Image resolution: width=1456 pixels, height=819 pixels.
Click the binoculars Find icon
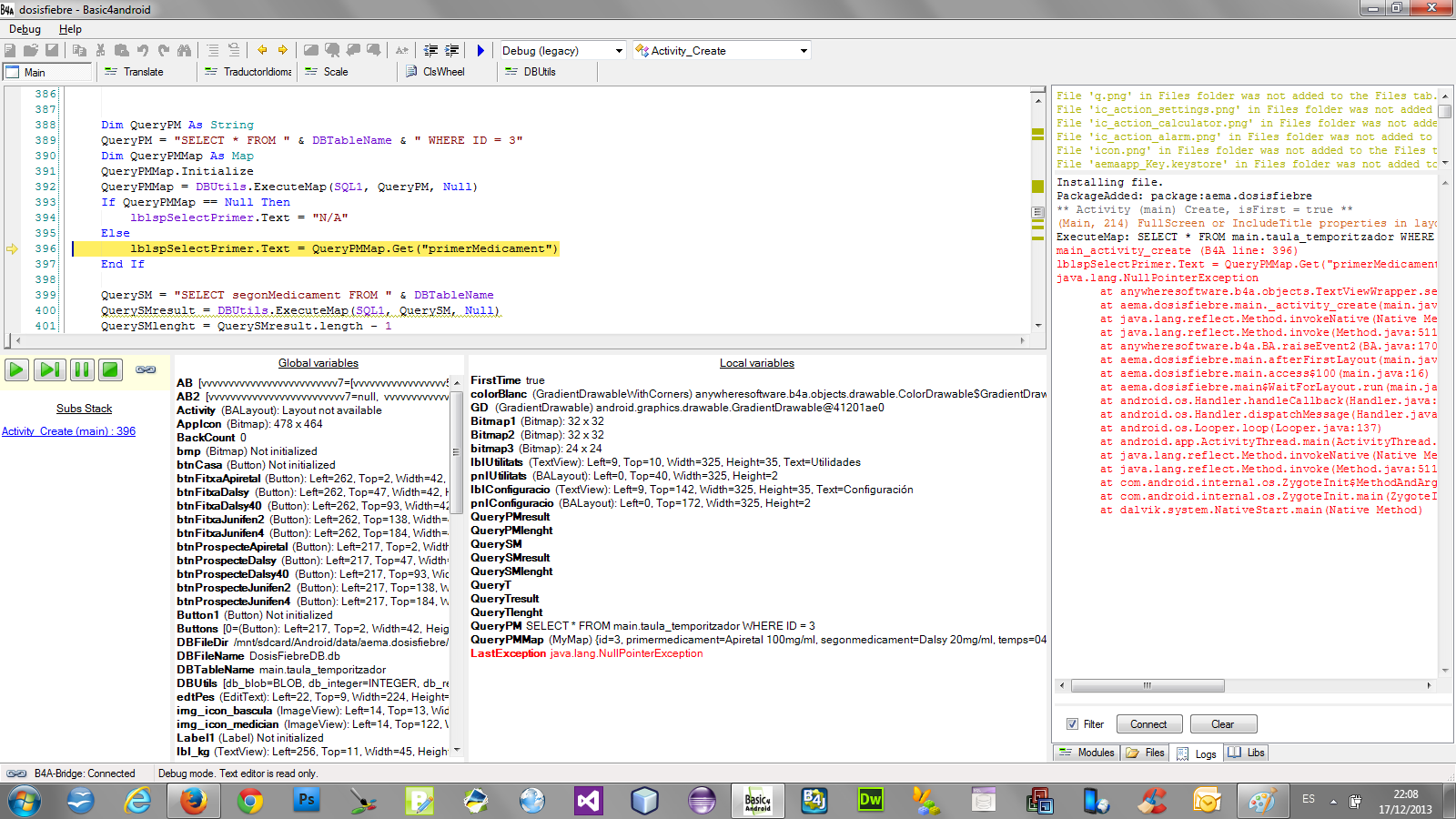point(185,51)
